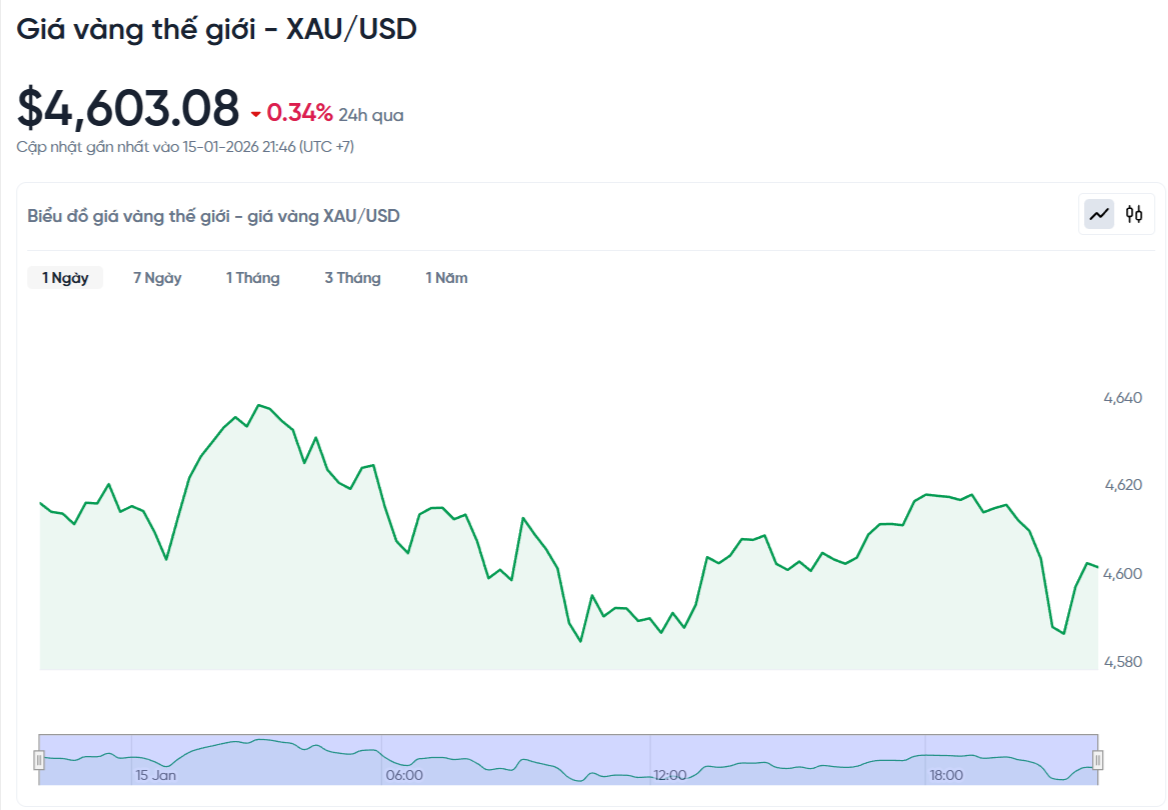Switch to the 7 Ngày tab

click(157, 277)
